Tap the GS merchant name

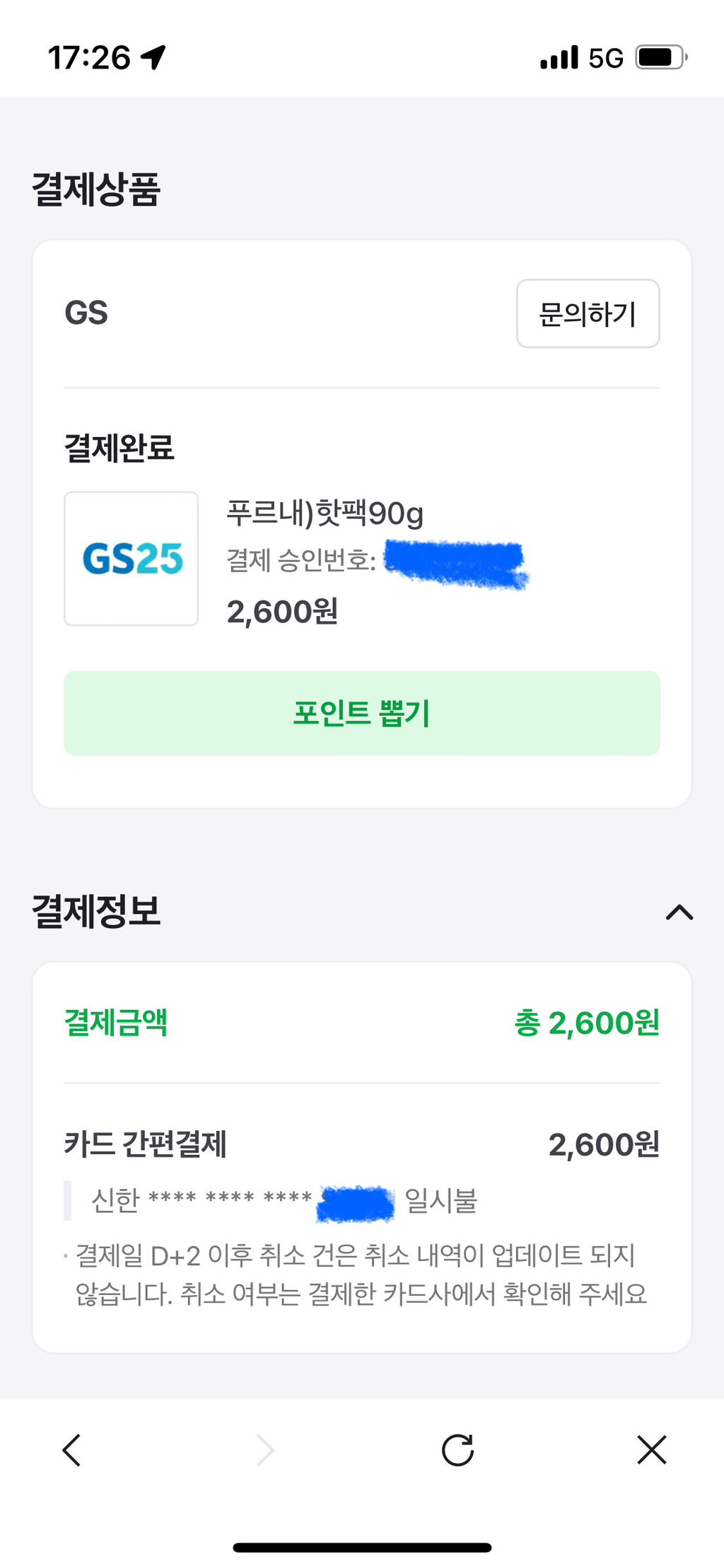(86, 313)
